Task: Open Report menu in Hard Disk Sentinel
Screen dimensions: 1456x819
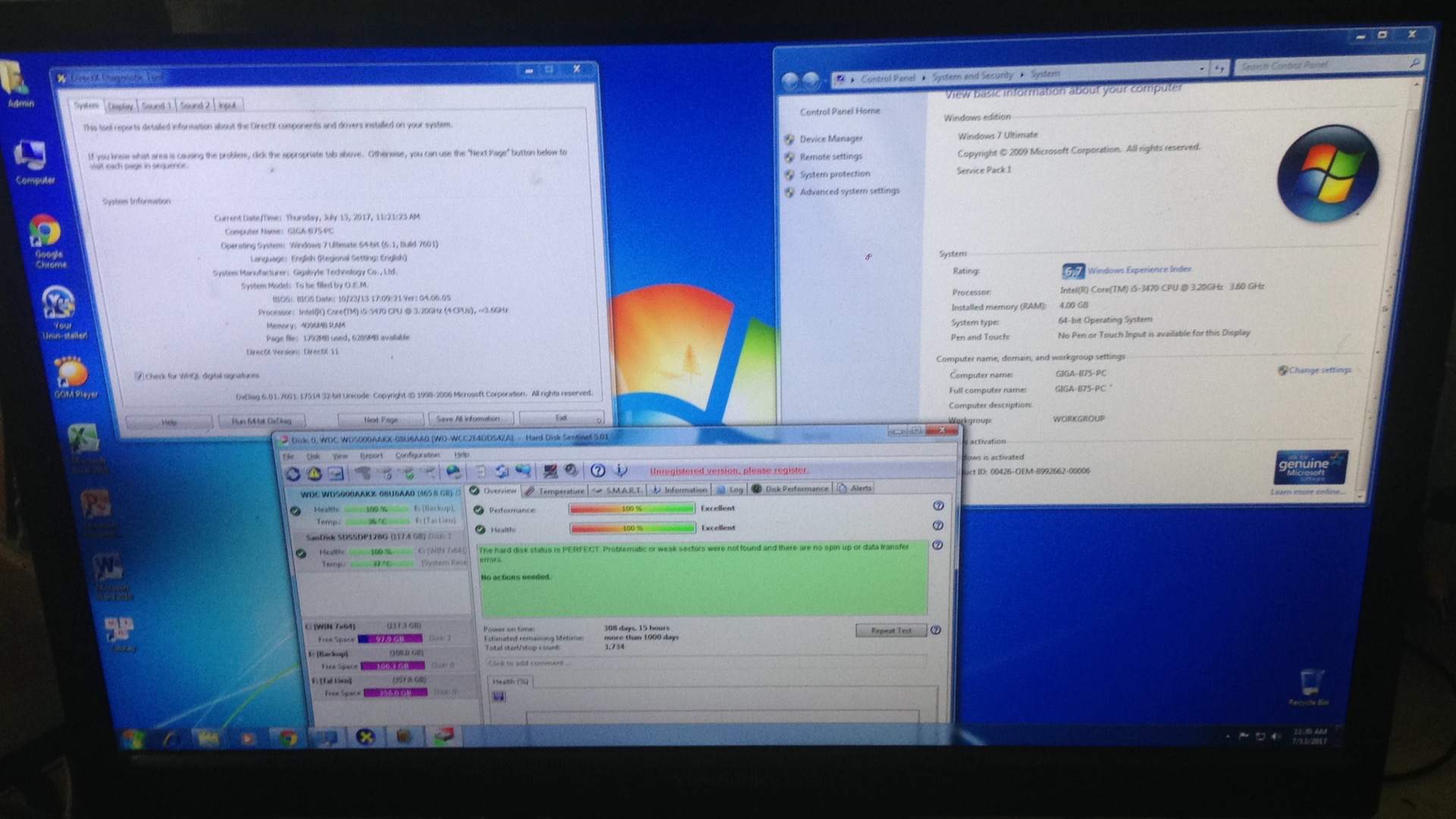Action: (371, 456)
